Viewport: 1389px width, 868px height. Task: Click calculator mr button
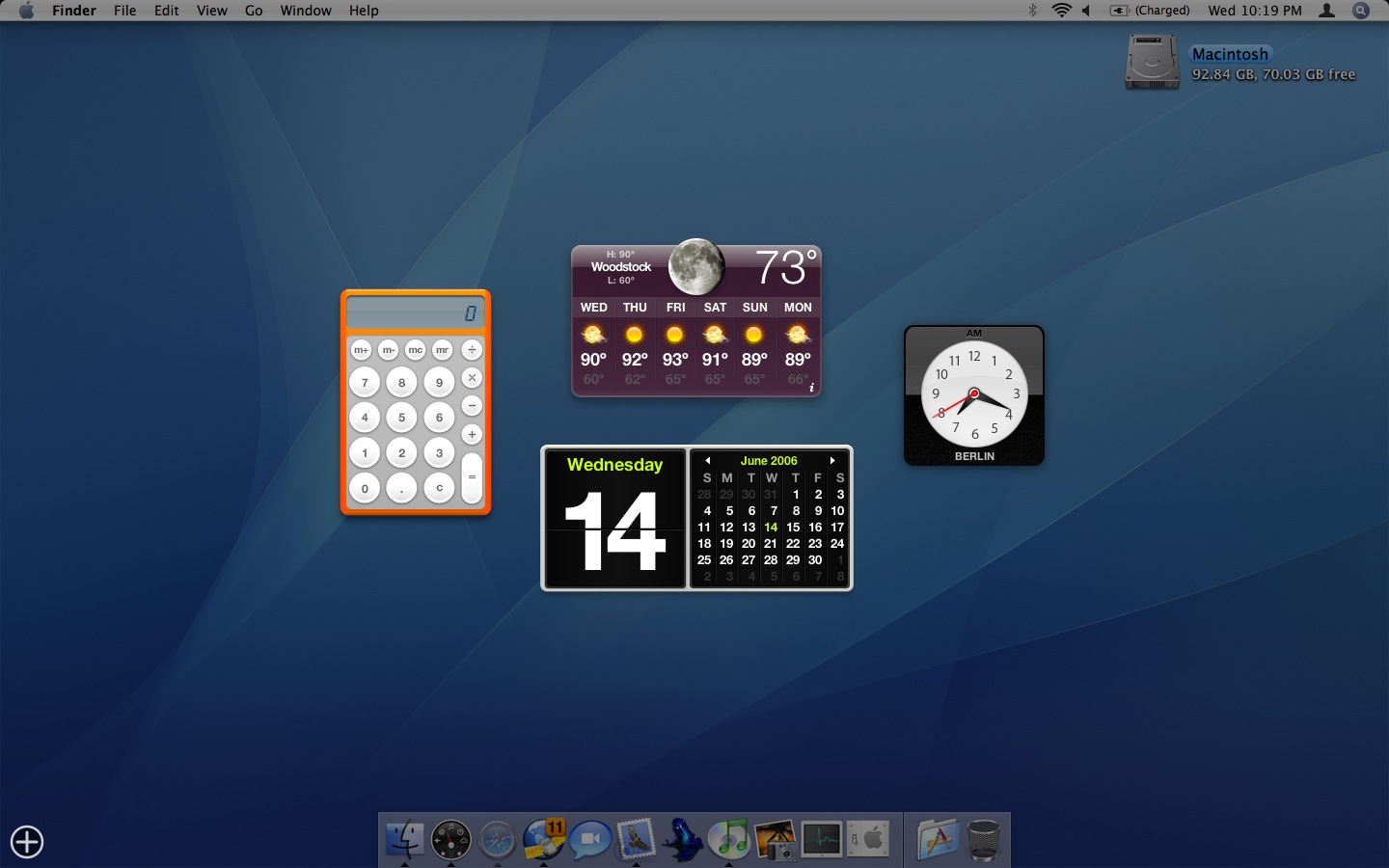point(442,350)
